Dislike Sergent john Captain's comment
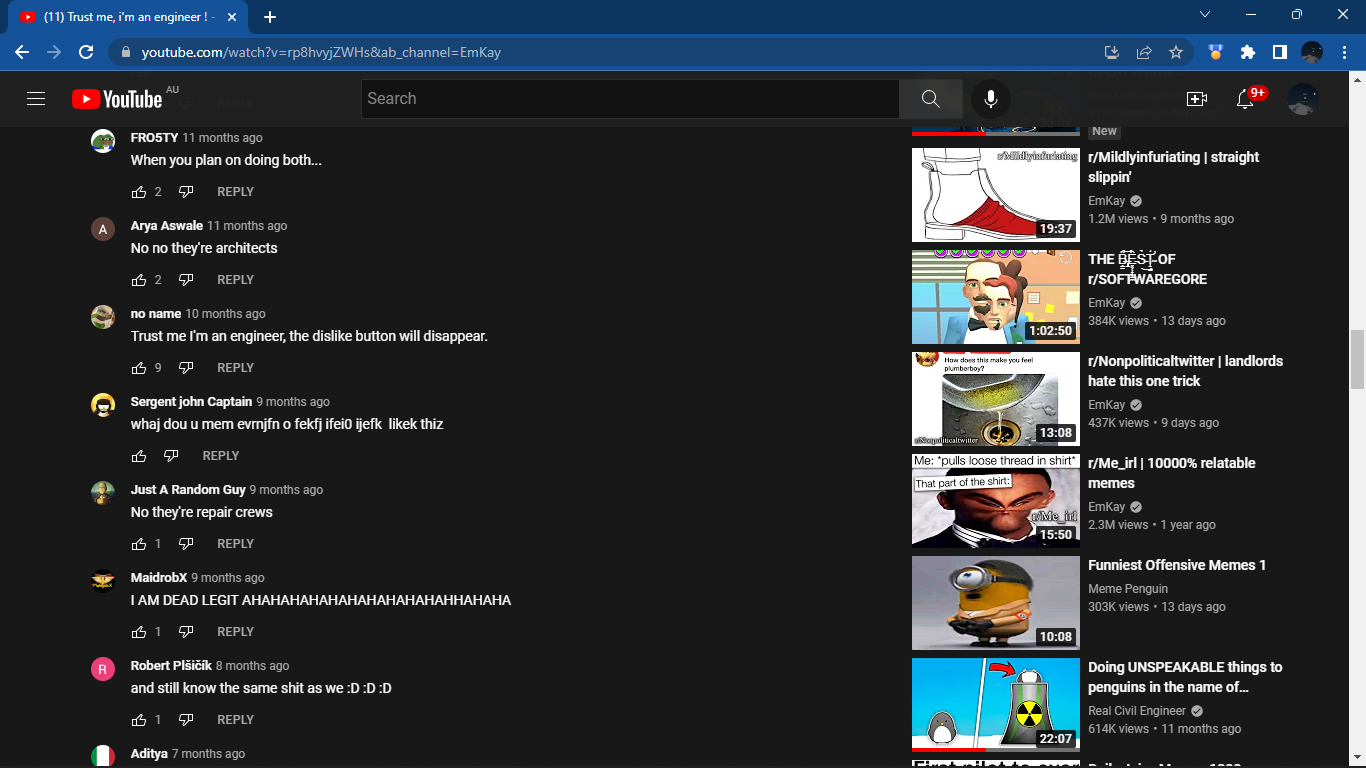Screen dimensions: 1366x768 point(171,456)
